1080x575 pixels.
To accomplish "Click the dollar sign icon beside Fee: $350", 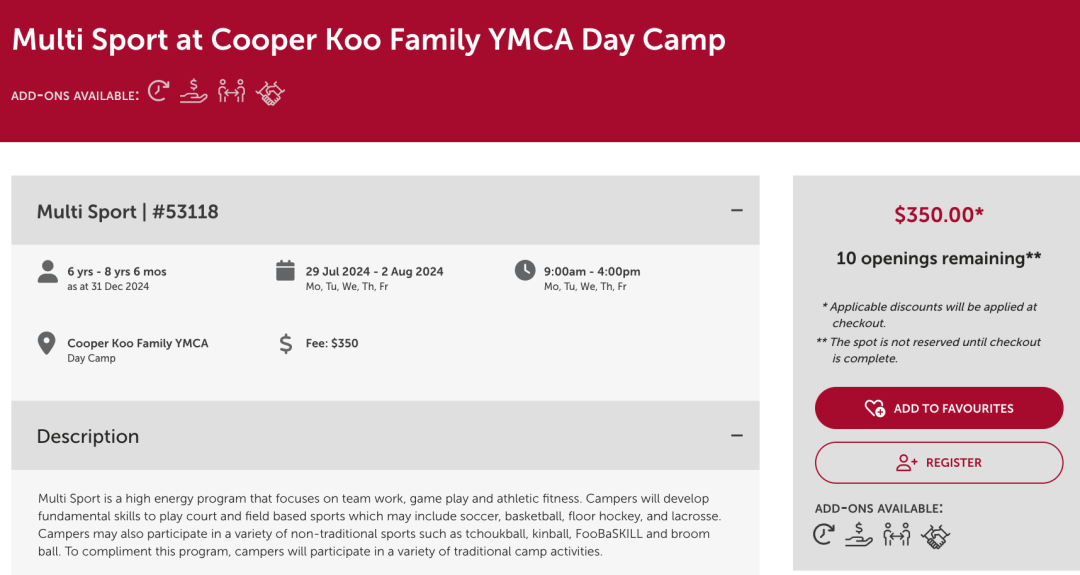I will coord(285,344).
